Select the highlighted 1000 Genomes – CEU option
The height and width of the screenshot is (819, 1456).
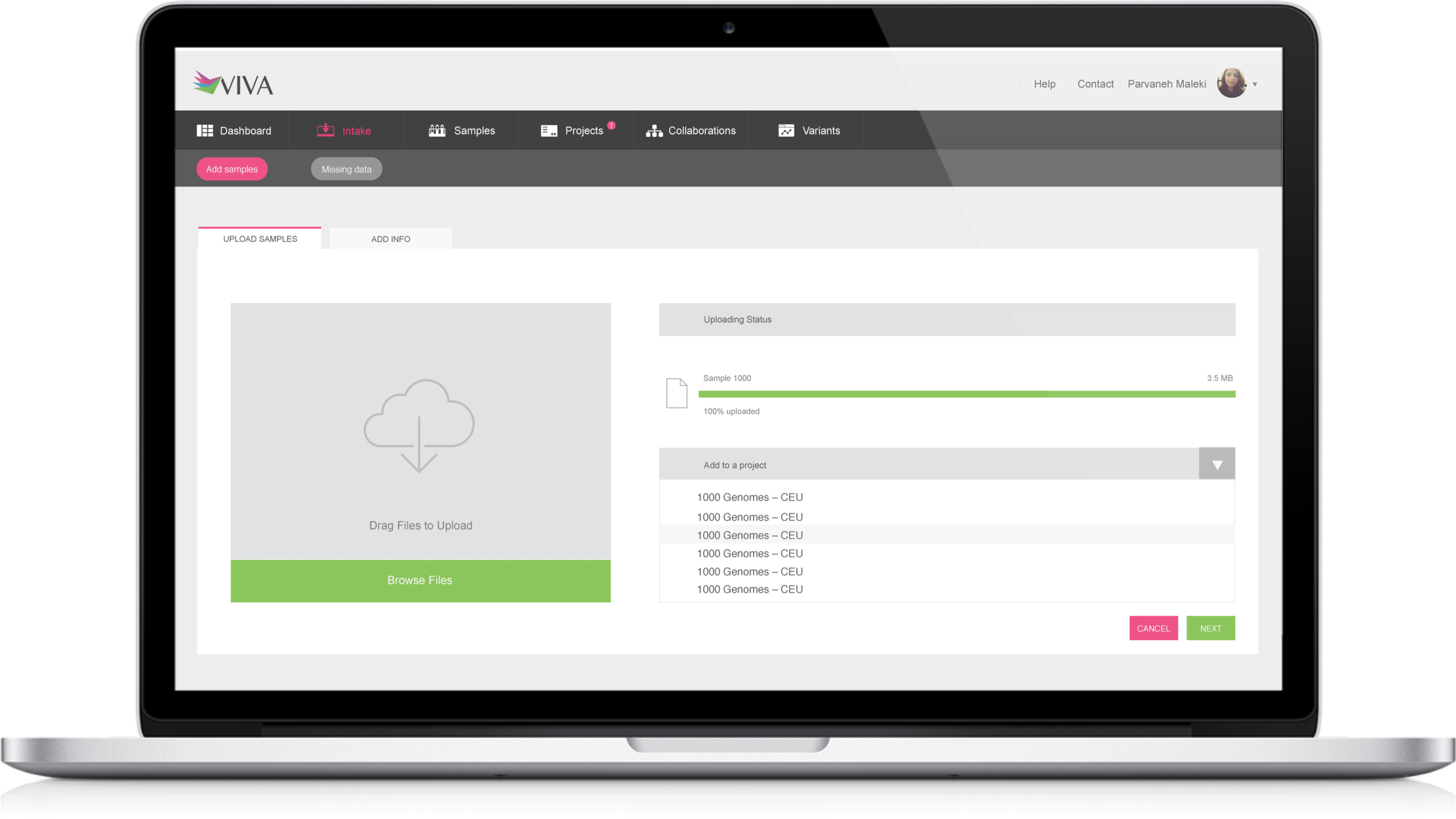pyautogui.click(x=750, y=535)
